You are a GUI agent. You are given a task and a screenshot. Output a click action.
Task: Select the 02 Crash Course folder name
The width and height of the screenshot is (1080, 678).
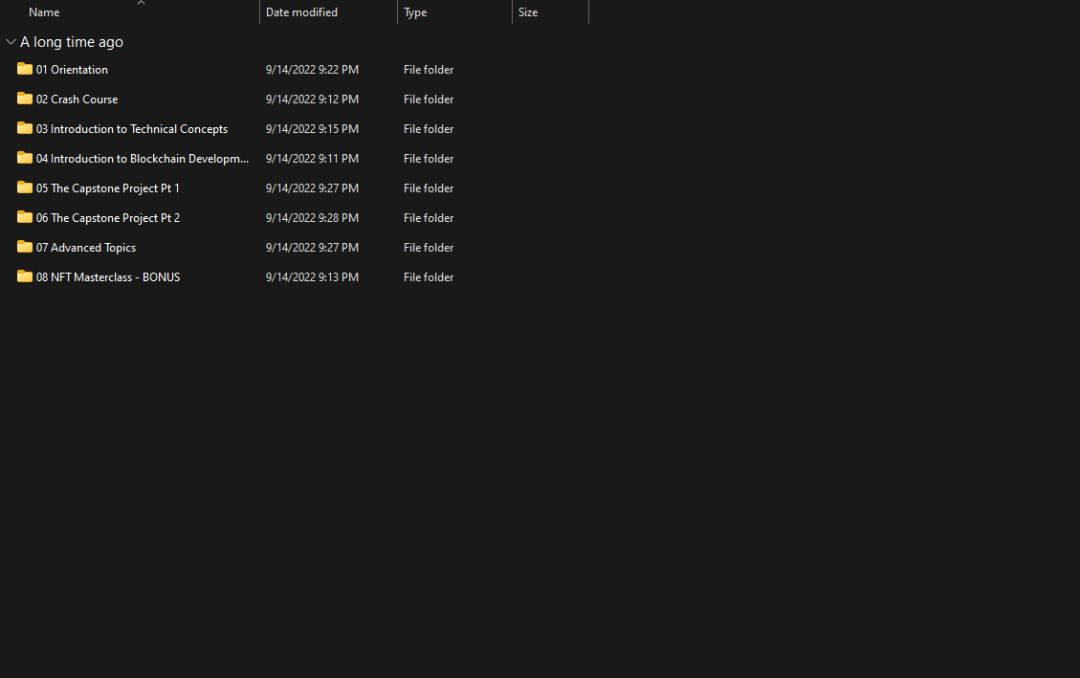pos(77,100)
